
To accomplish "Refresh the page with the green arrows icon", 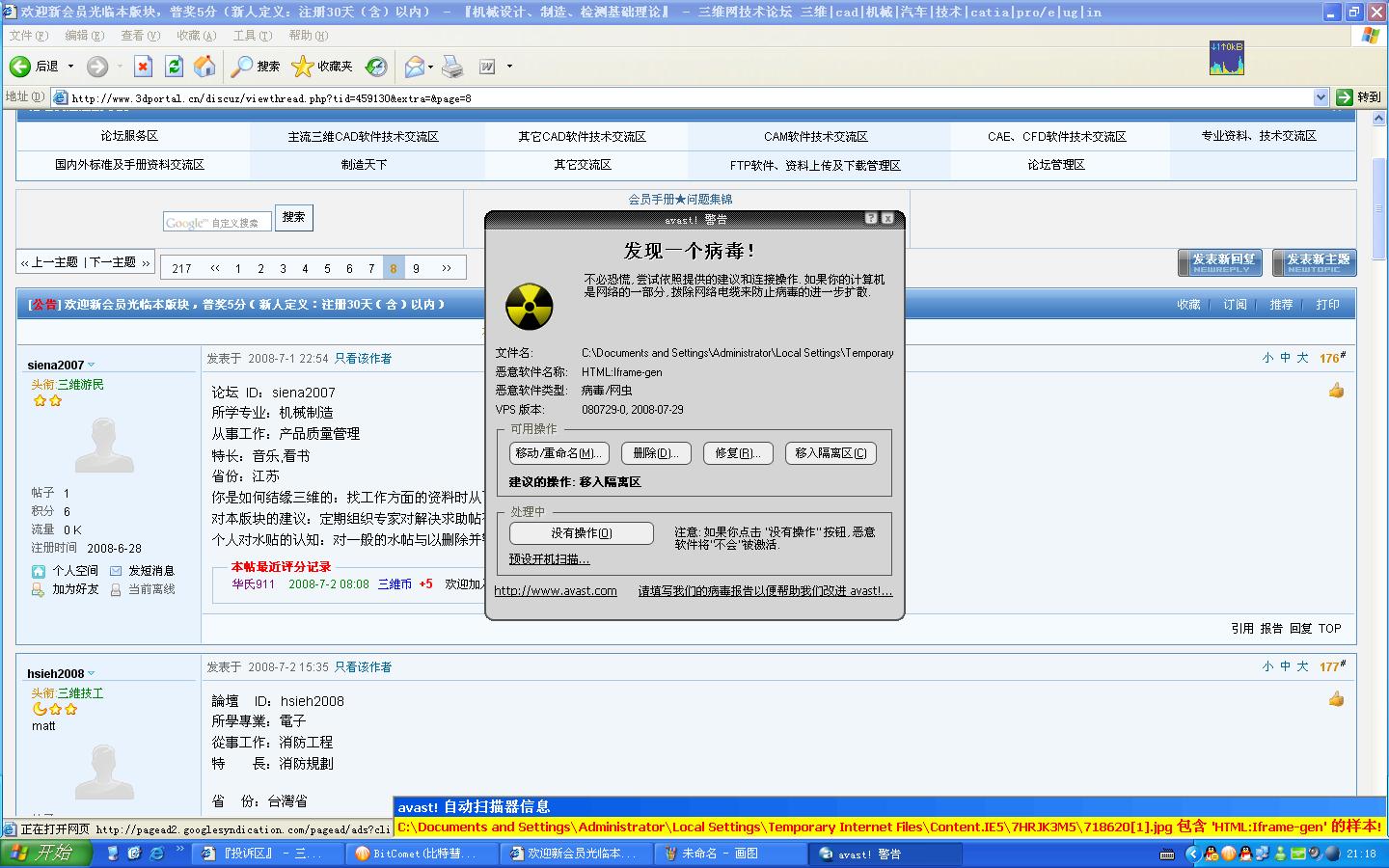I will tap(174, 66).
